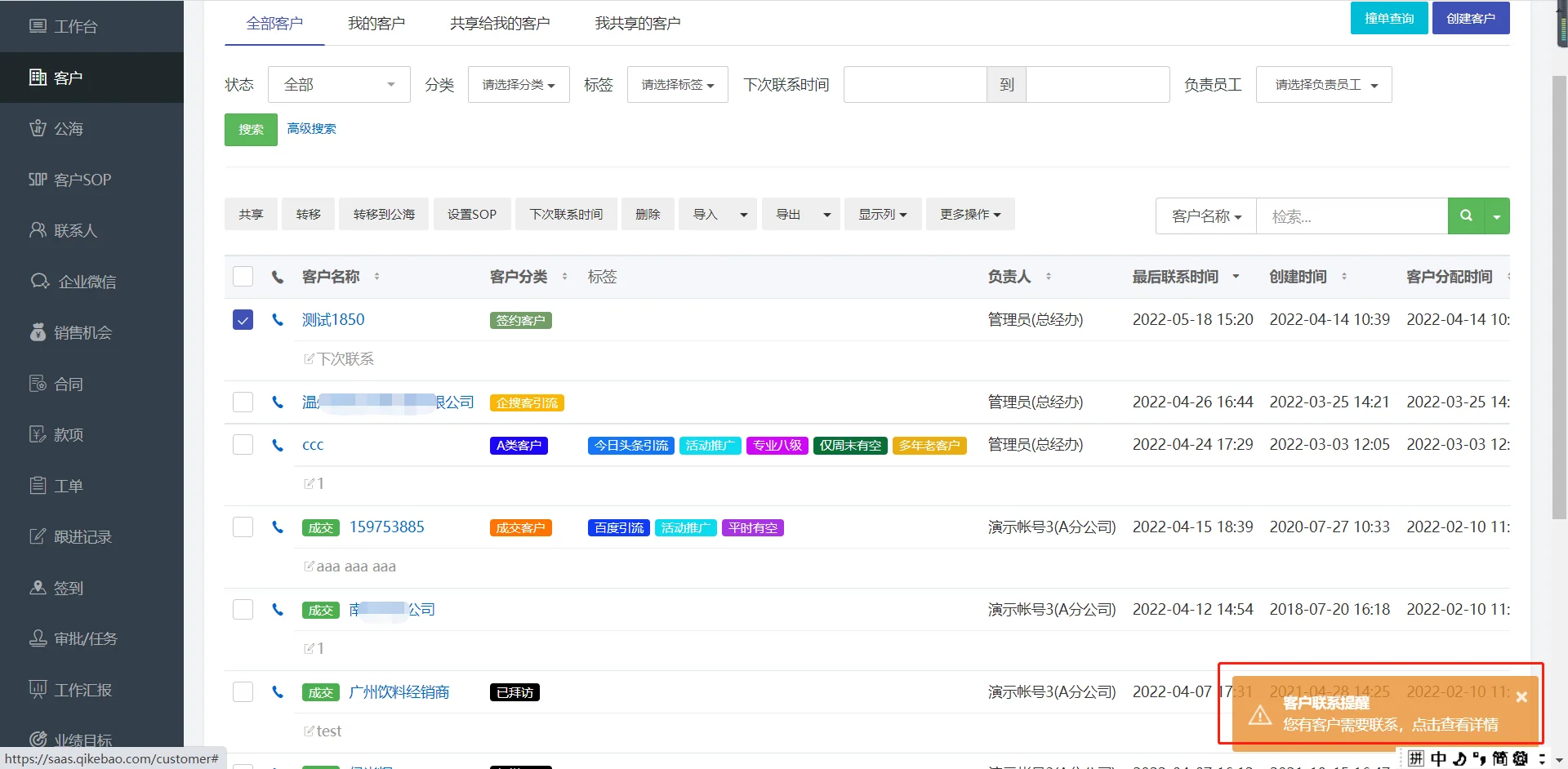This screenshot has height=769, width=1568.
Task: Open the 客户名称 search field selector
Action: pos(1206,216)
